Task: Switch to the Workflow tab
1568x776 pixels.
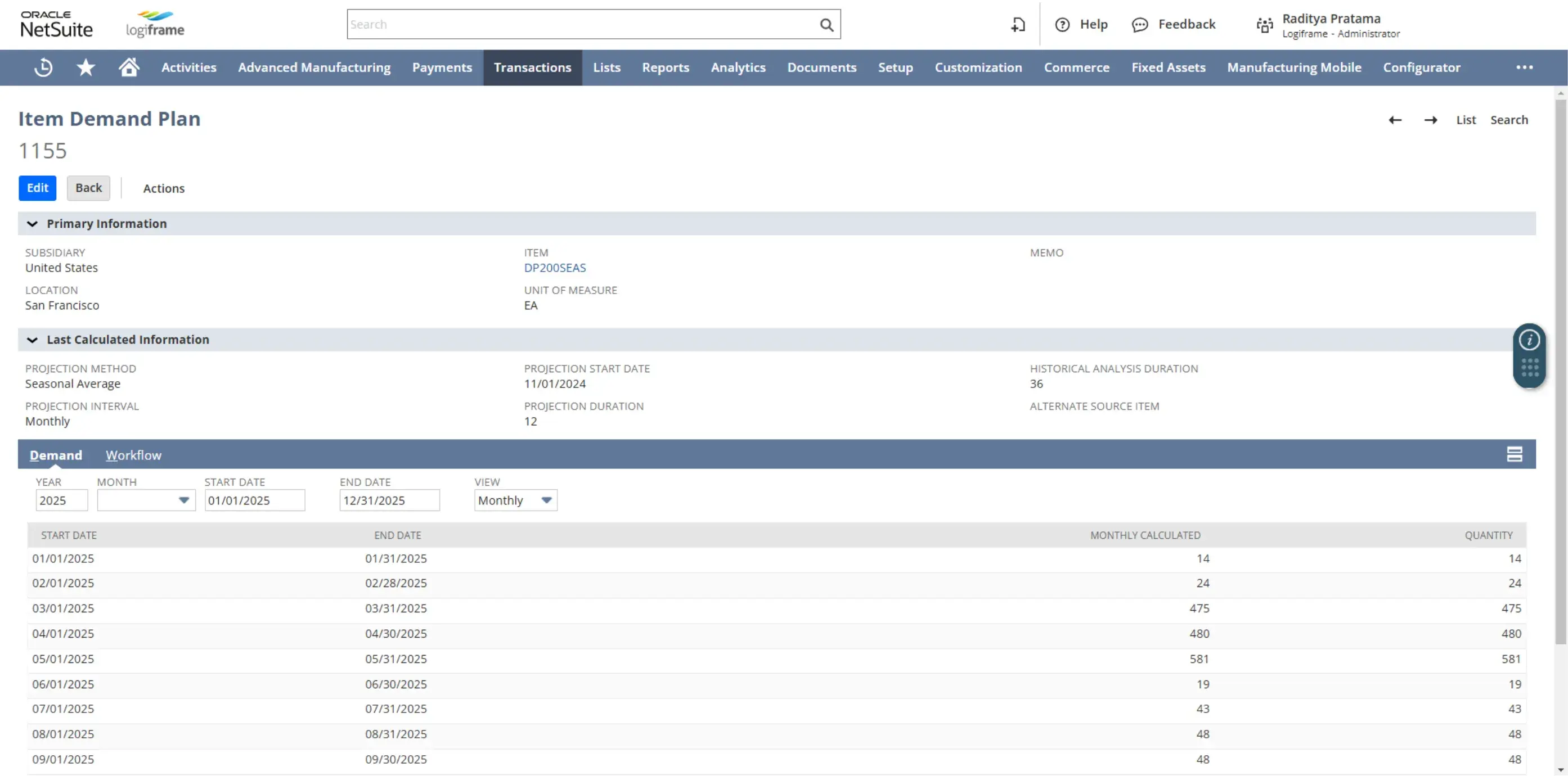Action: click(x=133, y=454)
